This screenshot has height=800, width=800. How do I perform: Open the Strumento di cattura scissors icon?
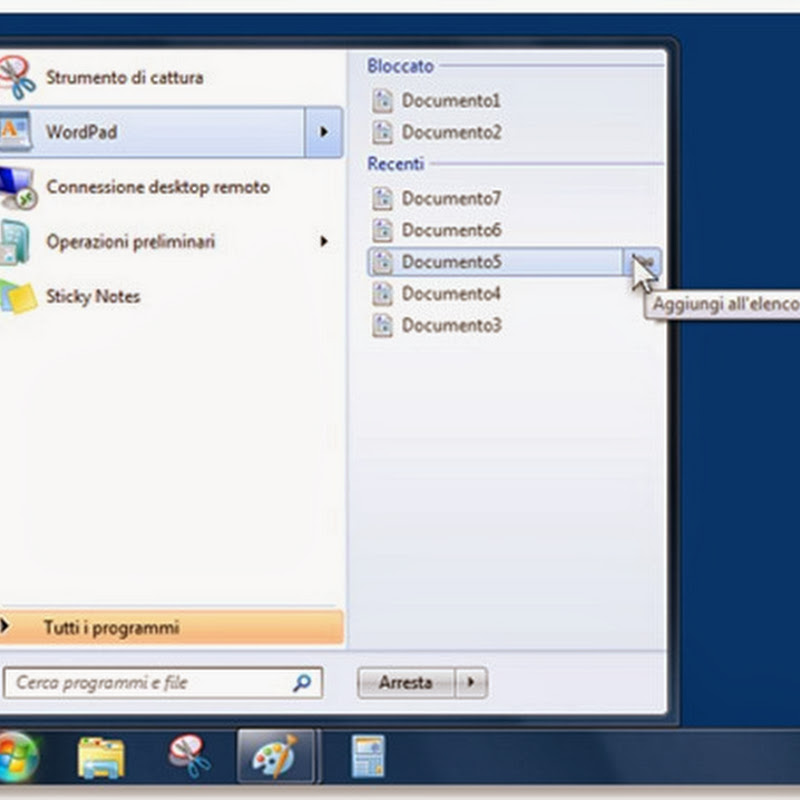(16, 78)
